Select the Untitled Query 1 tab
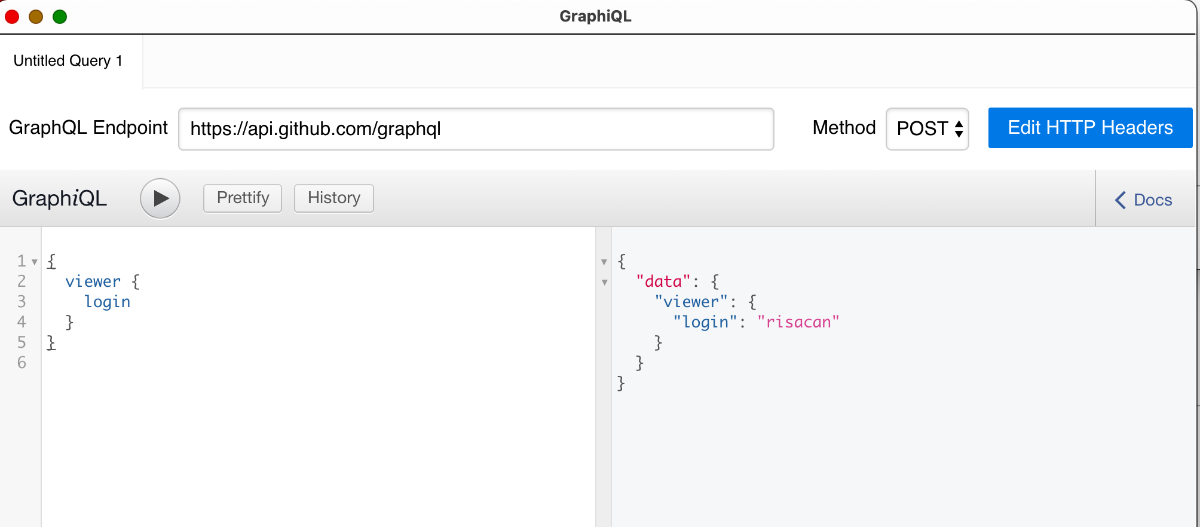Screen dimensions: 1200x527 (68, 61)
